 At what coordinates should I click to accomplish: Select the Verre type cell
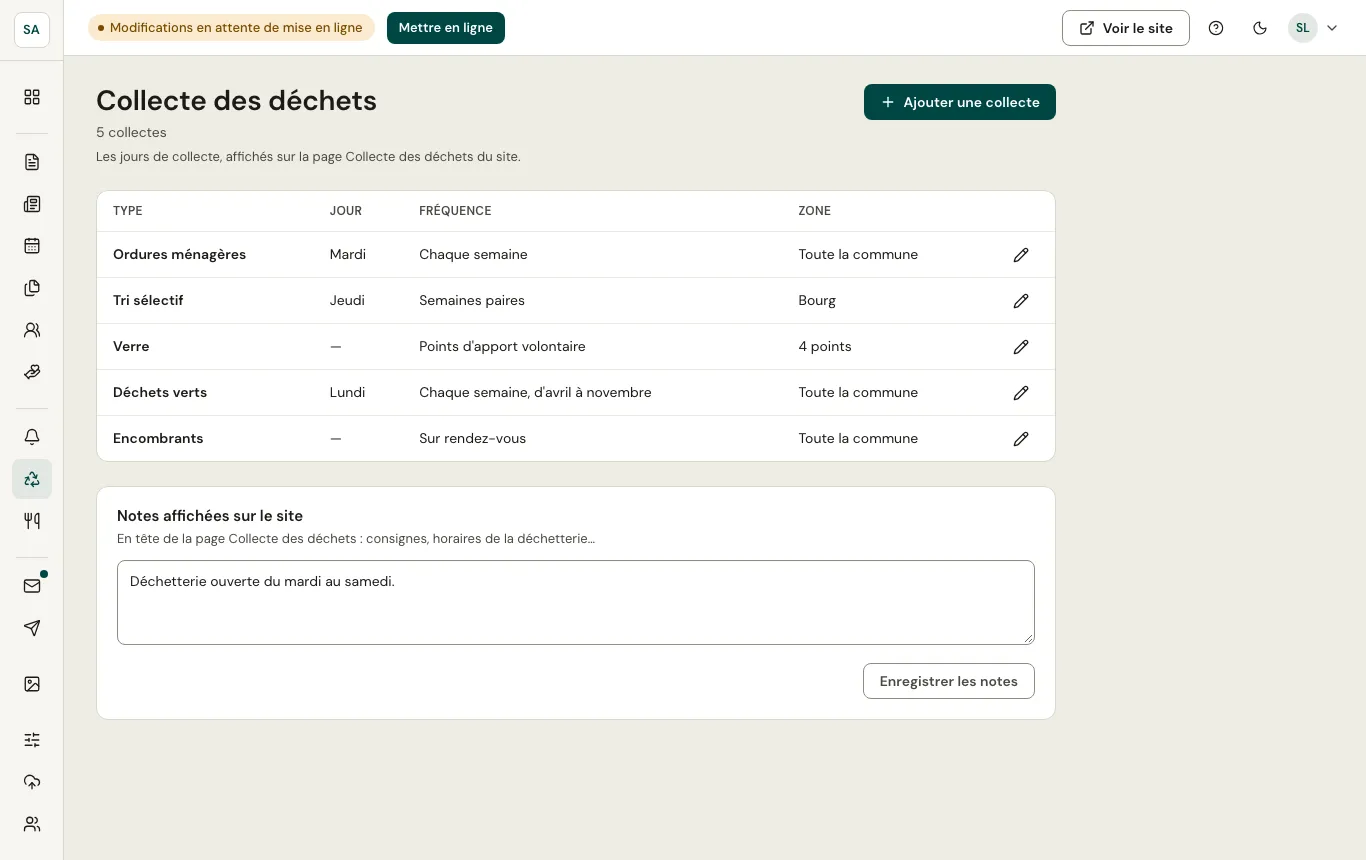pyautogui.click(x=131, y=346)
